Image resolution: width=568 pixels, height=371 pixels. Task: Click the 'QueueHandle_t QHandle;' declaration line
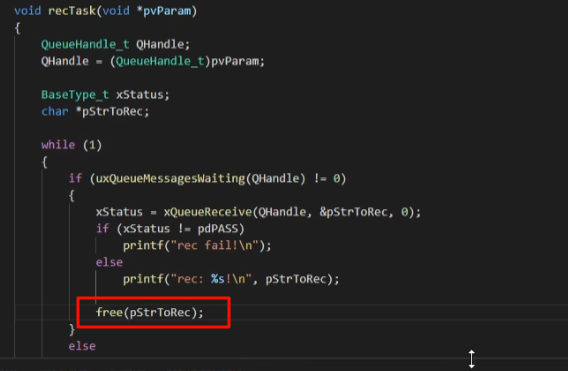[x=115, y=45]
